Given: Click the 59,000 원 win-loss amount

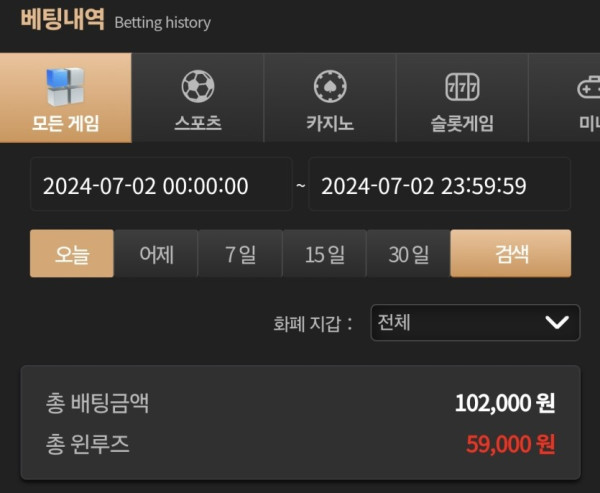Looking at the screenshot, I should 510,444.
